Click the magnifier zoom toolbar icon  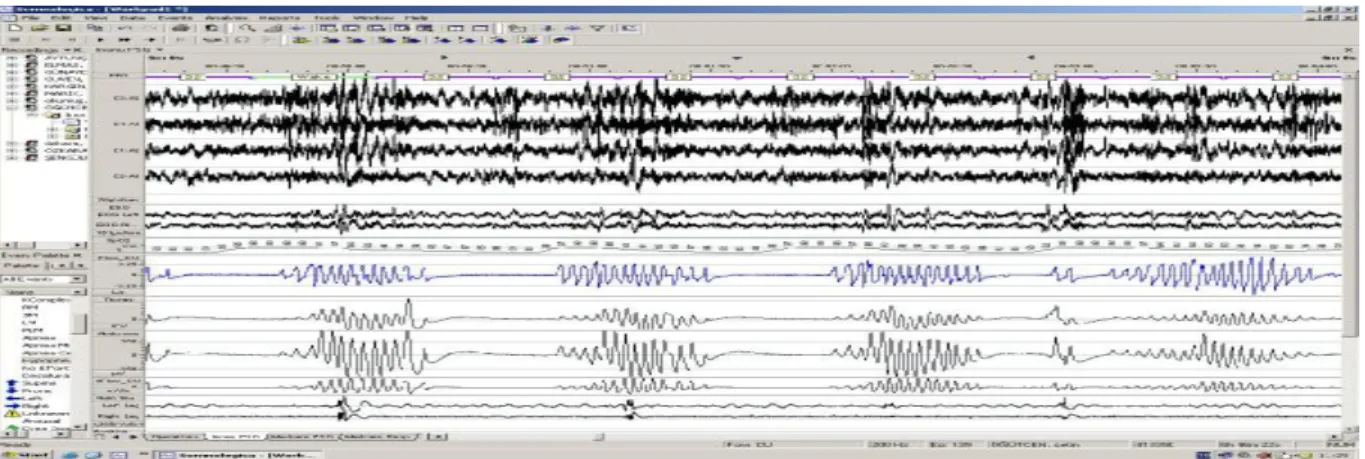click(x=247, y=28)
